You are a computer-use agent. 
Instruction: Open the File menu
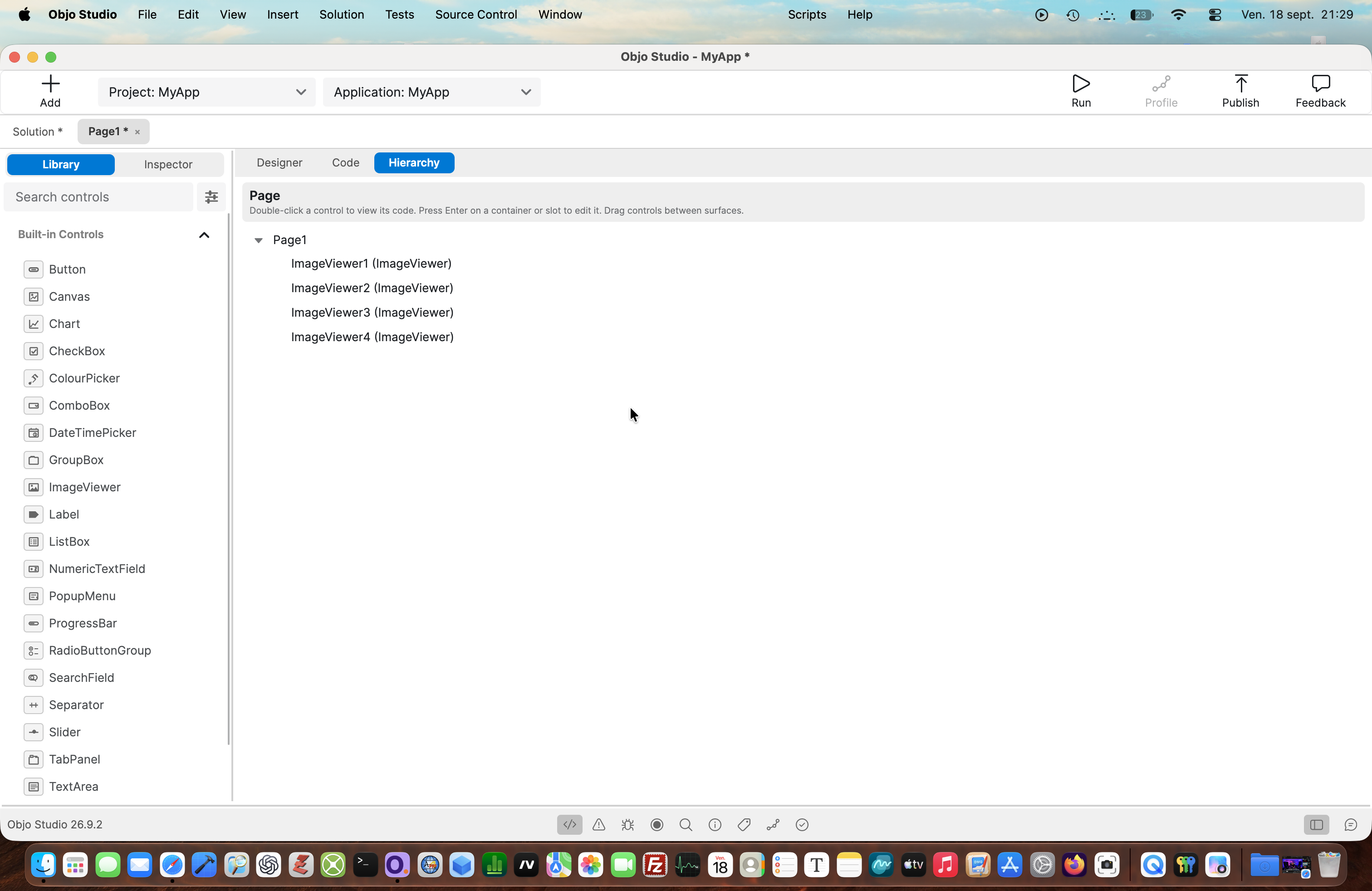point(147,15)
